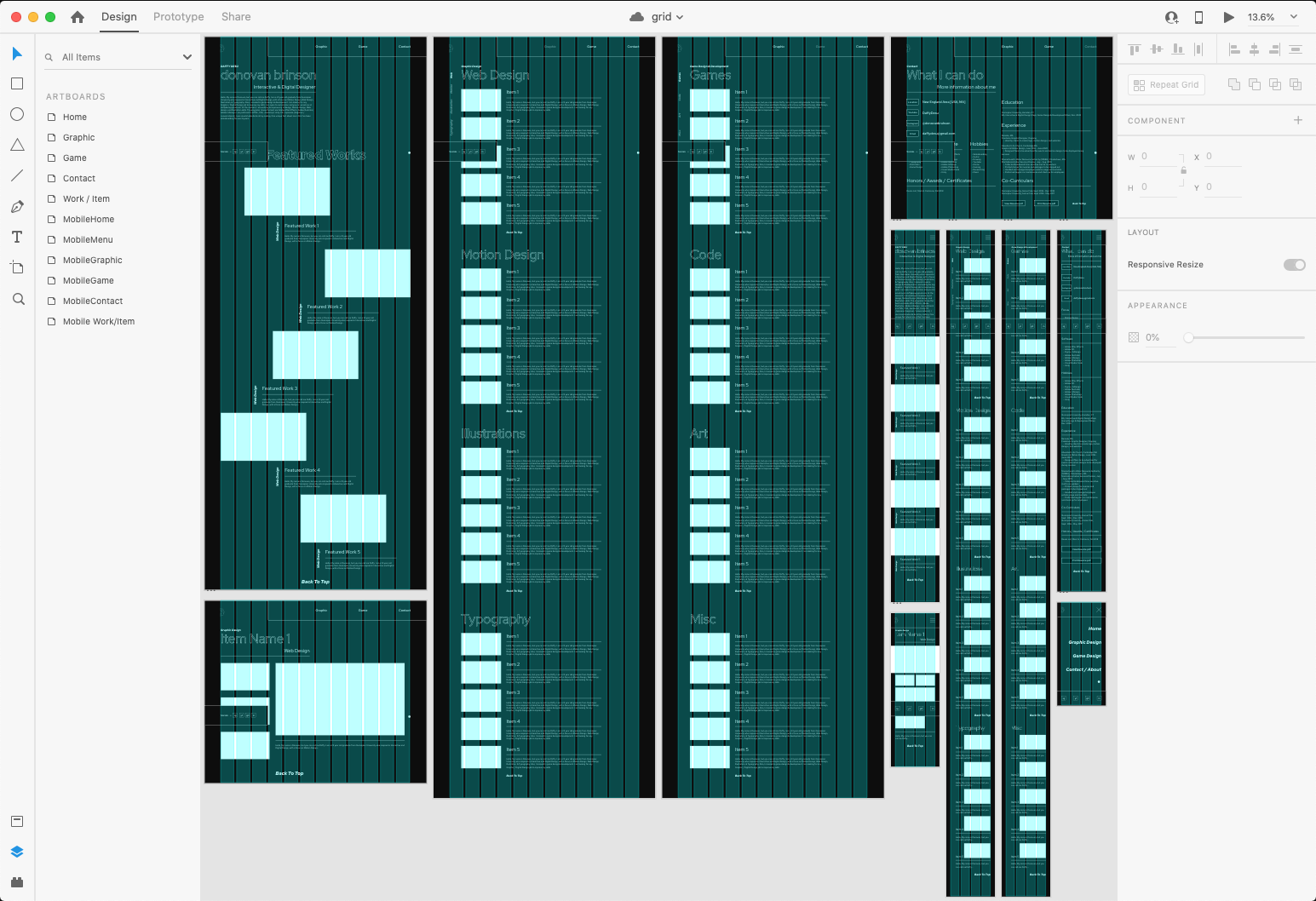
Task: Select the Zoom magnifier tool
Action: click(18, 299)
